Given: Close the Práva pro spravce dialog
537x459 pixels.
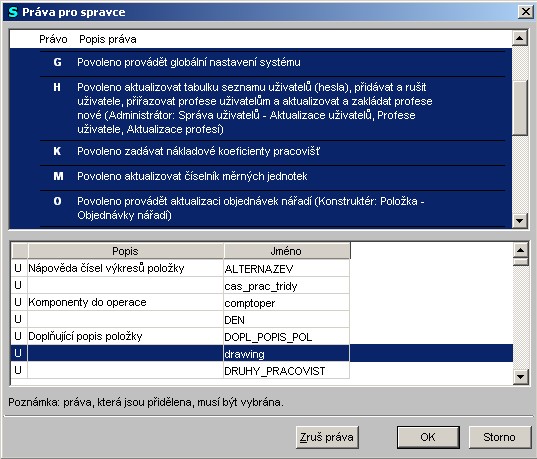Looking at the screenshot, I should pyautogui.click(x=526, y=12).
